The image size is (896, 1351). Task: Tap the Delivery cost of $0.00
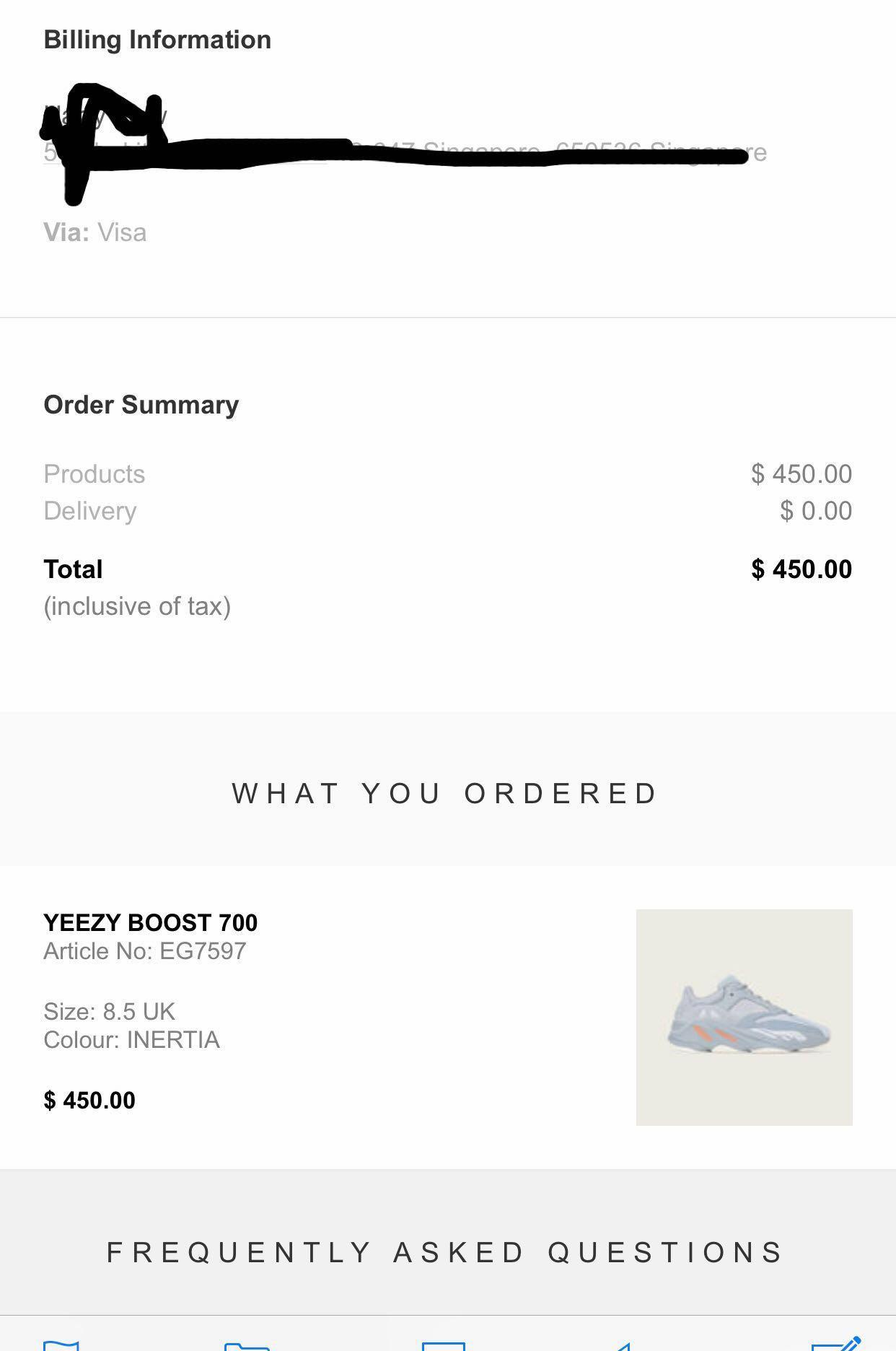[x=814, y=510]
